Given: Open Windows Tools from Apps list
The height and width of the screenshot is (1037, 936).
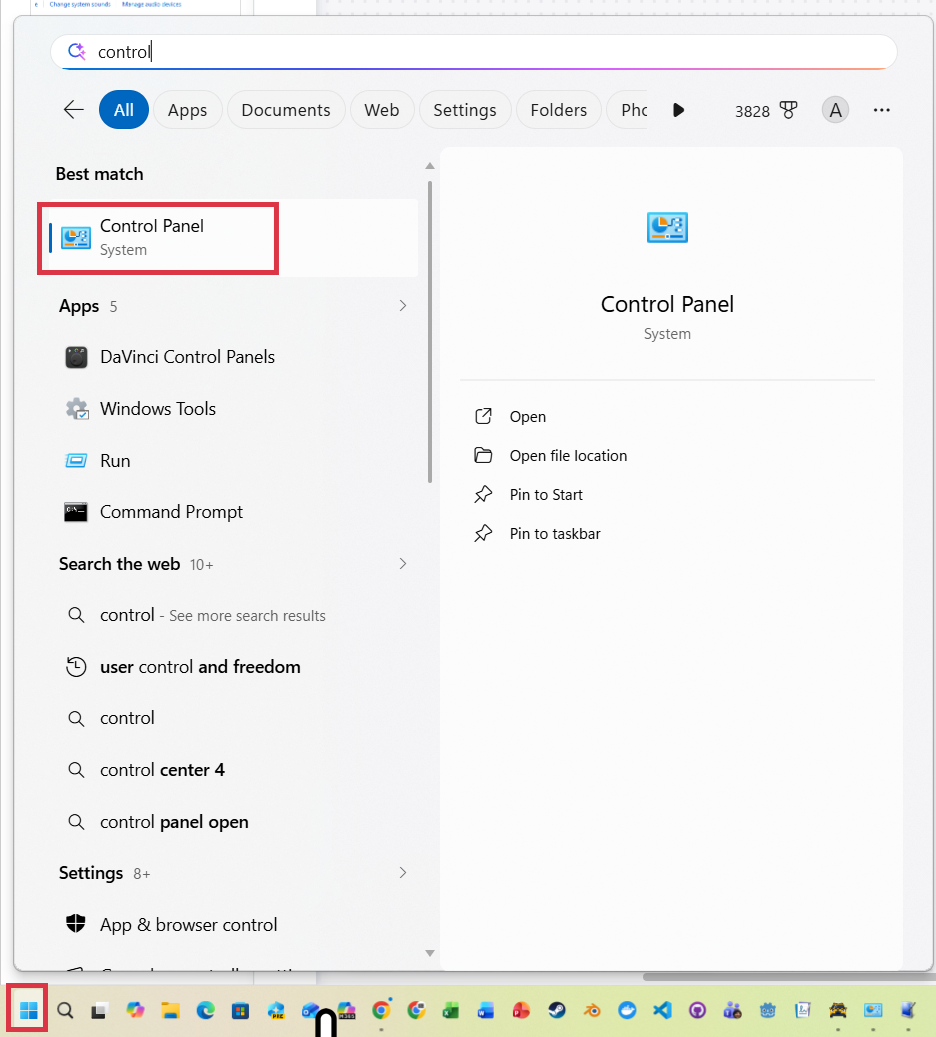Looking at the screenshot, I should [x=157, y=409].
